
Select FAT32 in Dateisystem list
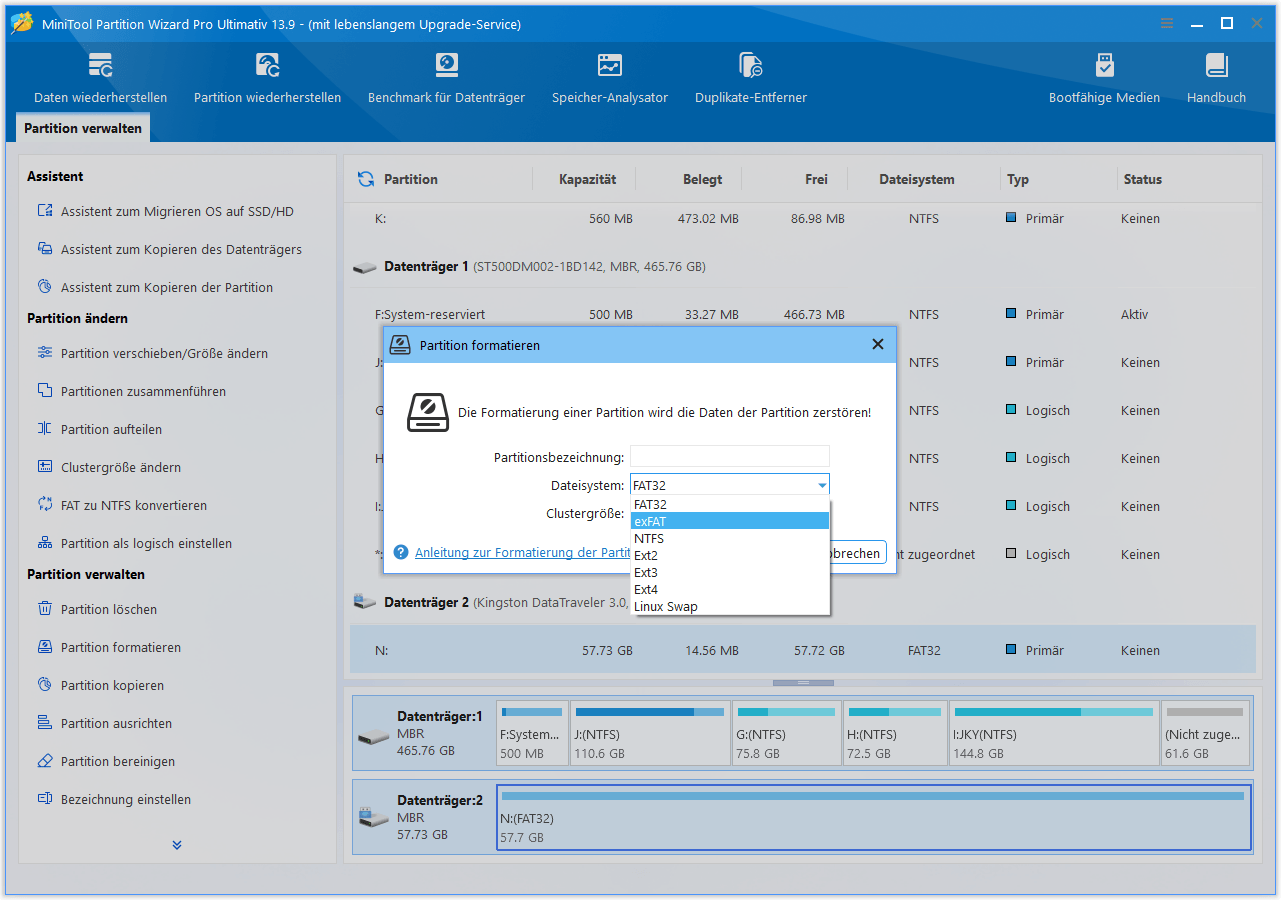[x=730, y=504]
